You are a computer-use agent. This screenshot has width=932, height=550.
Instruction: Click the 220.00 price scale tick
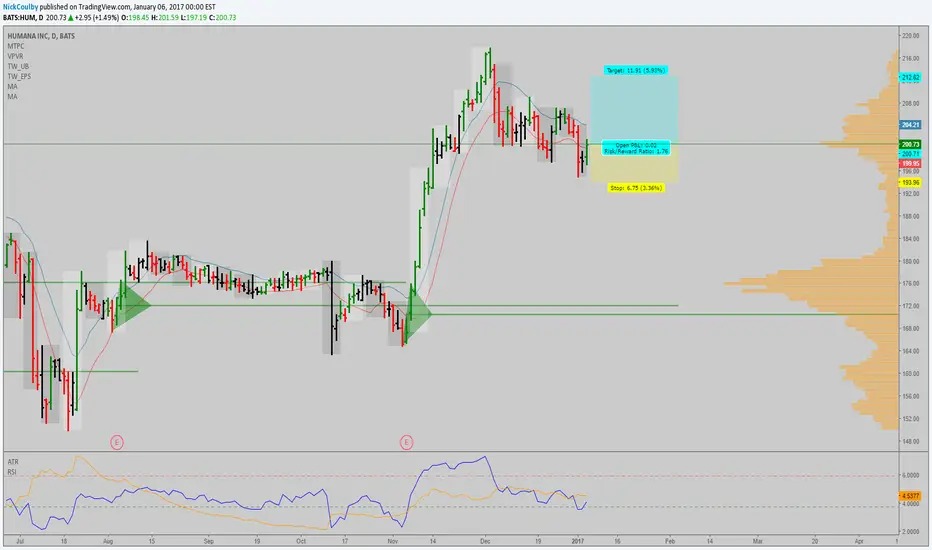pos(911,36)
